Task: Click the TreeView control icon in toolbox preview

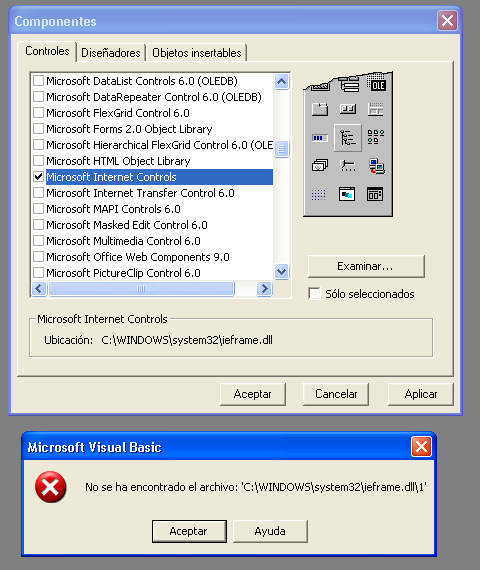Action: (348, 137)
